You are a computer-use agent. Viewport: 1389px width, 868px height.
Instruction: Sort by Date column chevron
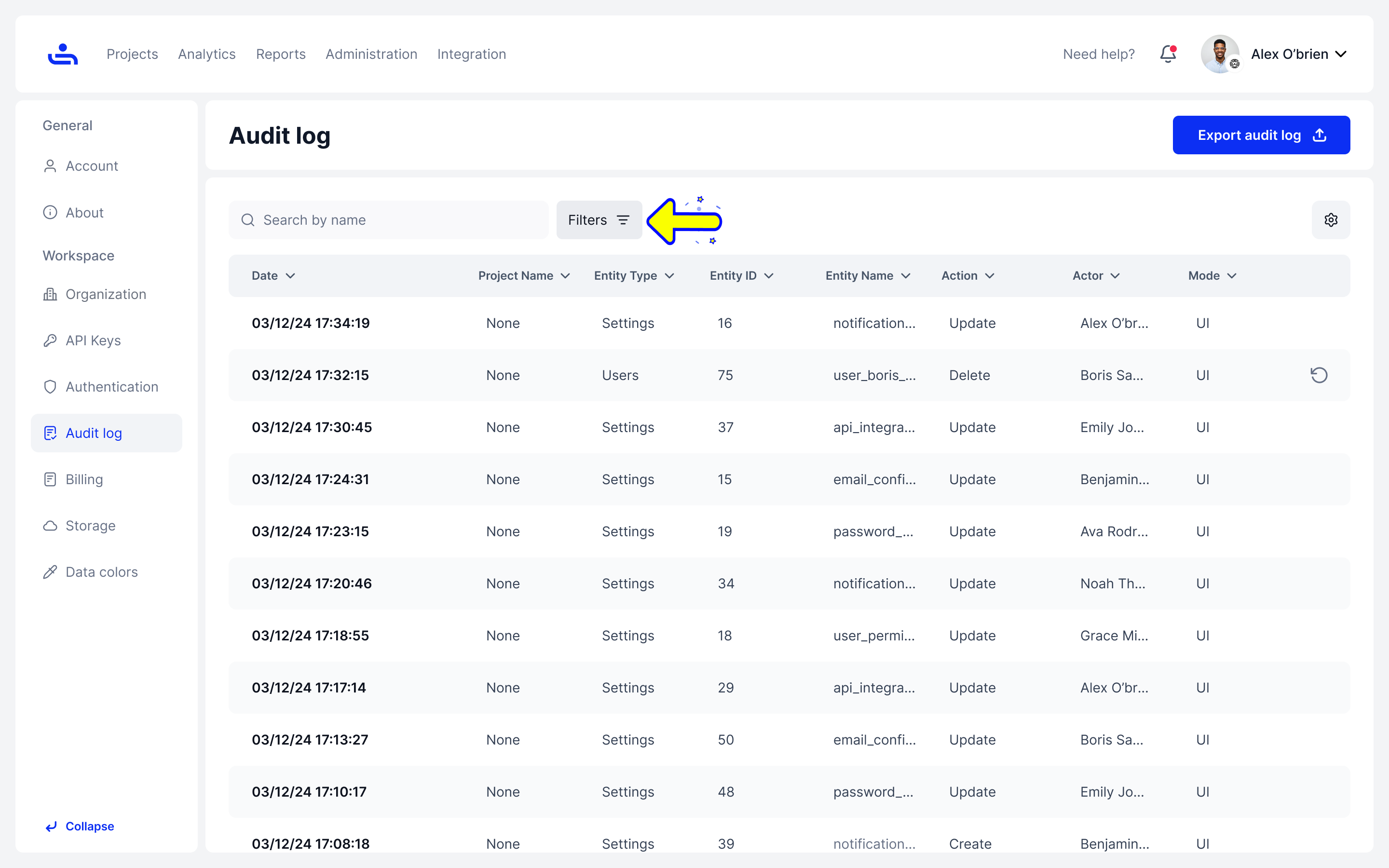[290, 275]
